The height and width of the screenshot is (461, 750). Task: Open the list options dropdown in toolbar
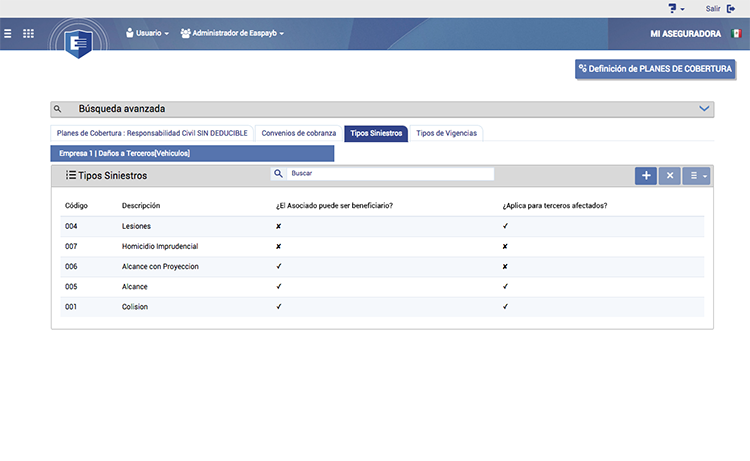(x=696, y=175)
